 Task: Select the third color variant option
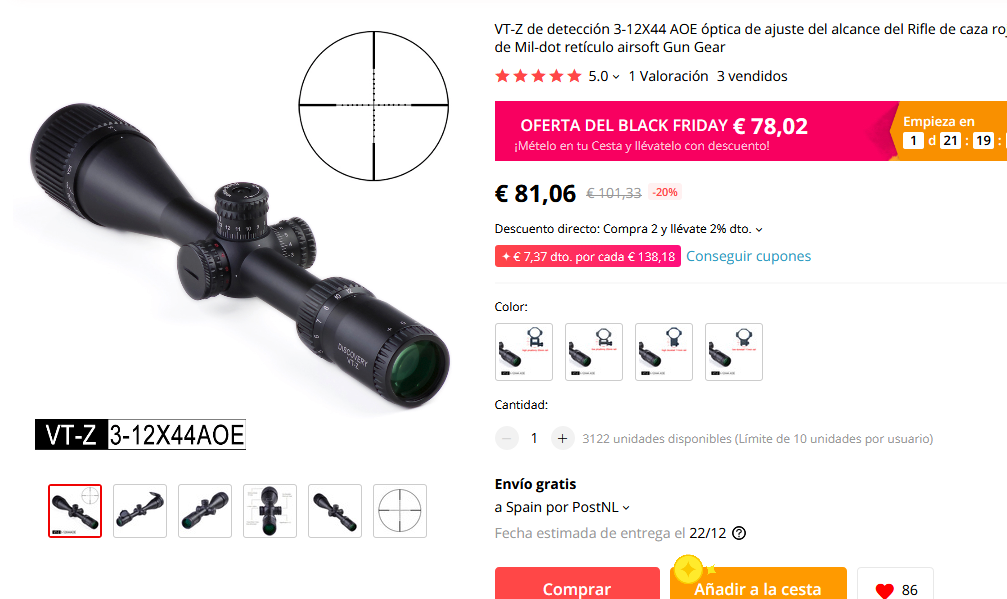pyautogui.click(x=664, y=352)
